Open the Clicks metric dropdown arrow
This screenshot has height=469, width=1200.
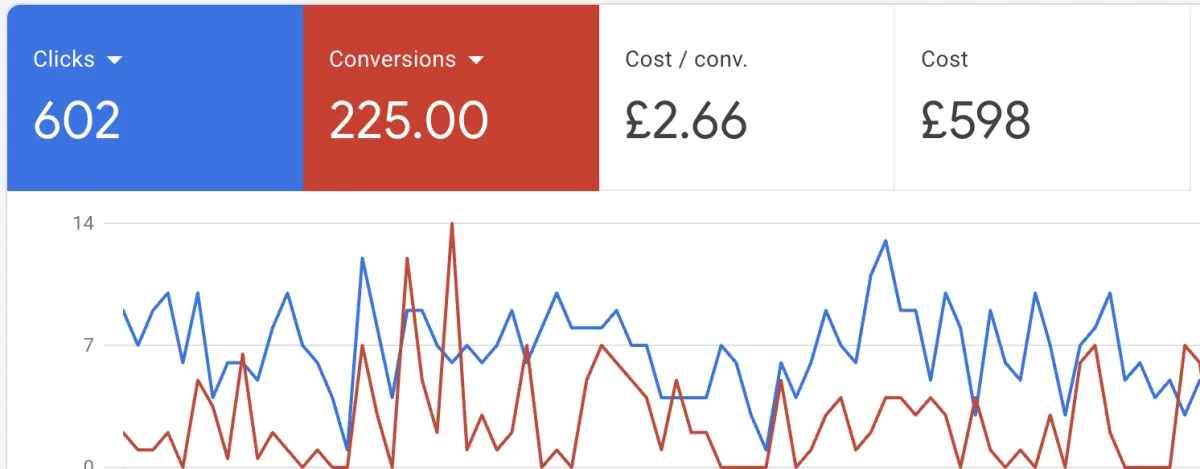click(x=114, y=60)
